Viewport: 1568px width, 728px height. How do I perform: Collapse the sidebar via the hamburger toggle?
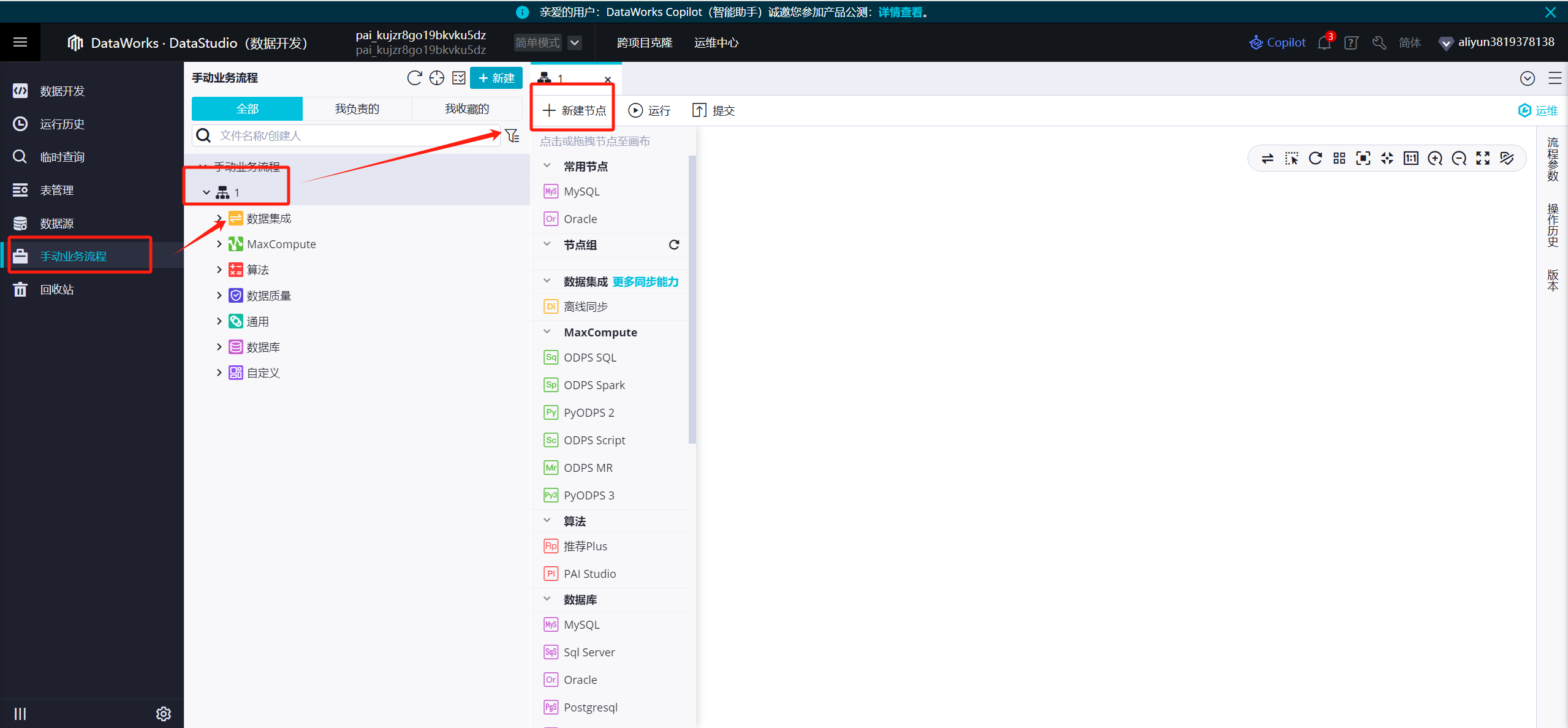(20, 42)
